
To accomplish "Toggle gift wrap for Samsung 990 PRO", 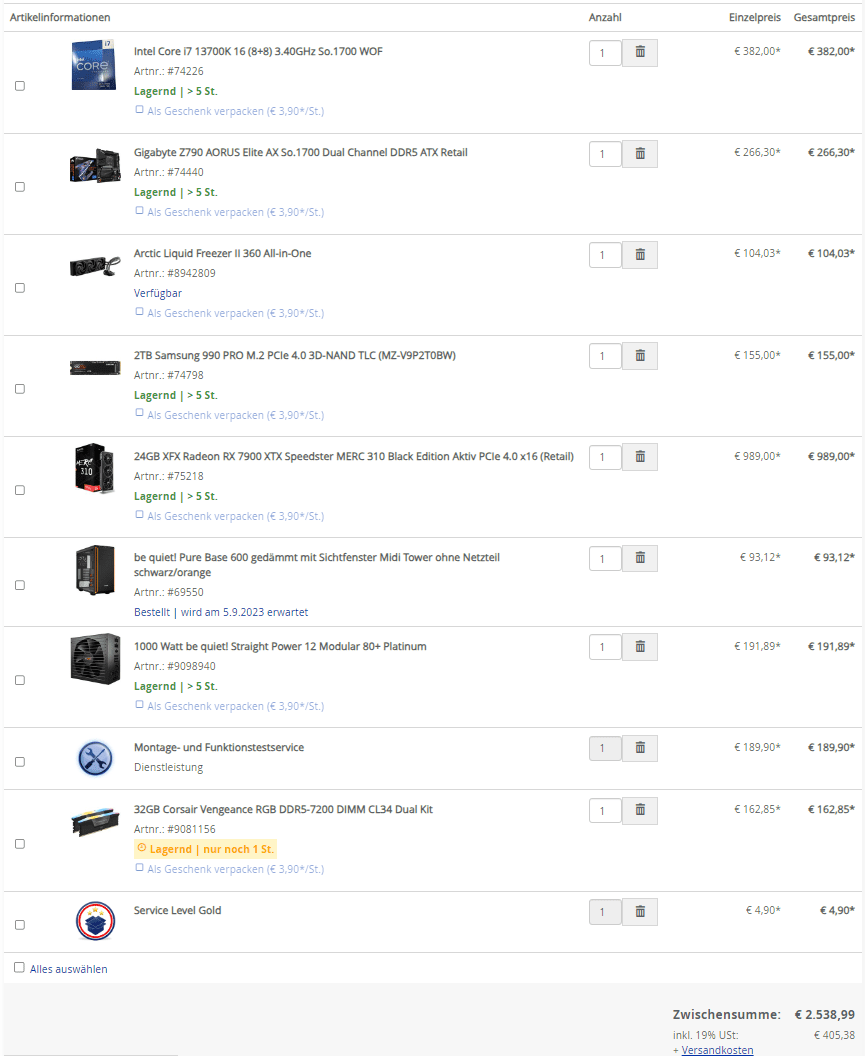I will click(x=139, y=413).
